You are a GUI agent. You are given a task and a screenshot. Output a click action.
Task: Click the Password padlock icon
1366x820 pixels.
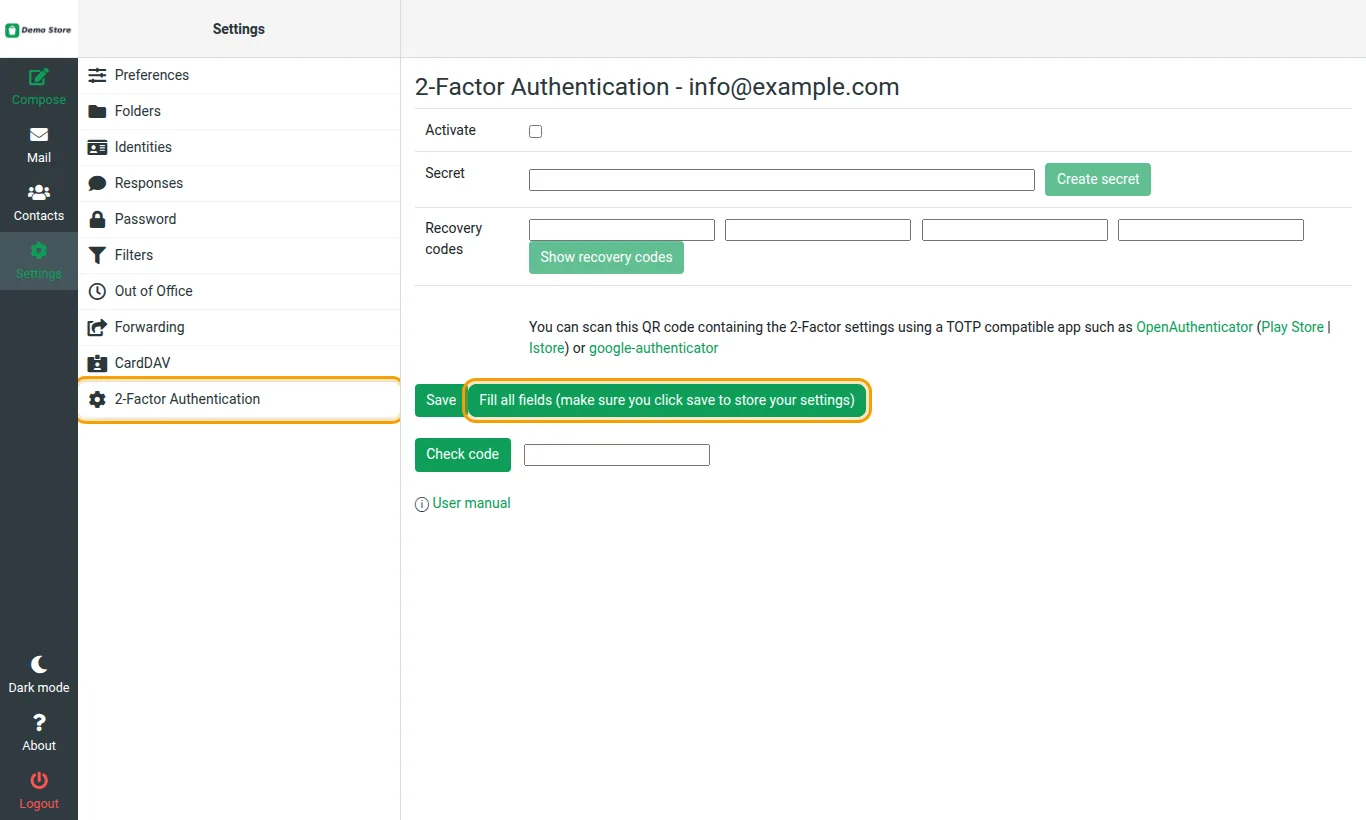coord(97,219)
